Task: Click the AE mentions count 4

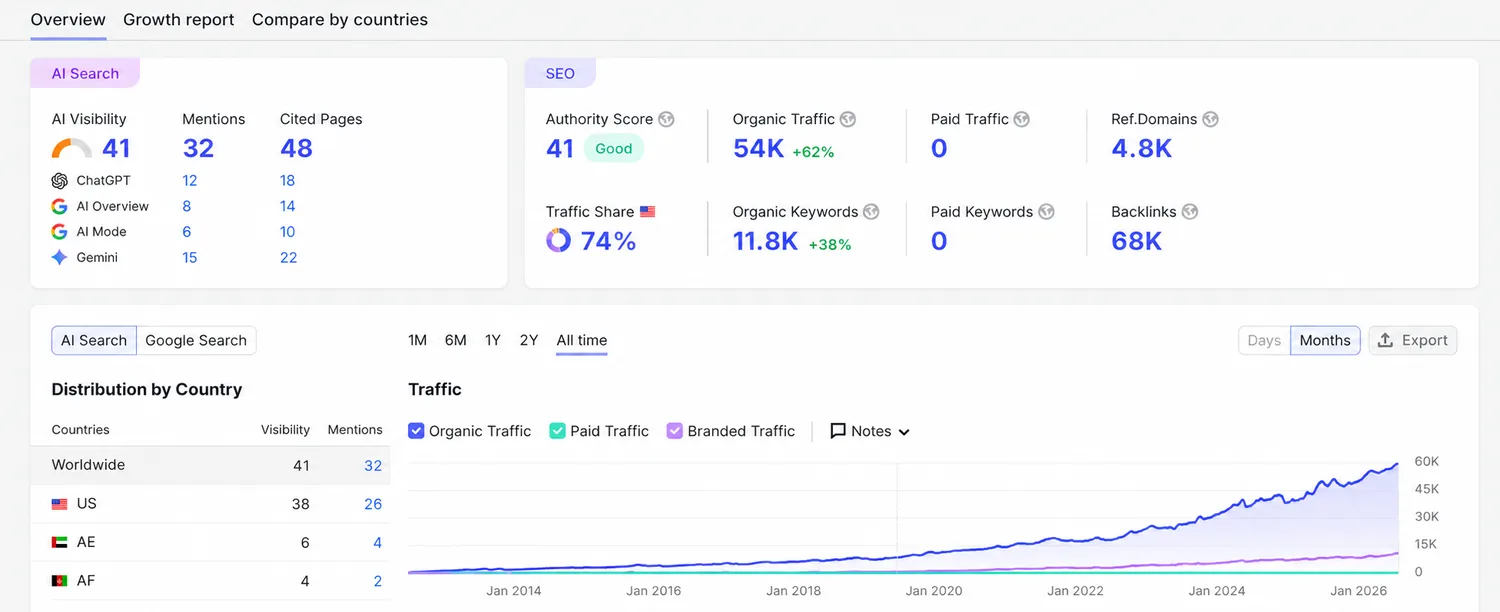Action: point(378,542)
